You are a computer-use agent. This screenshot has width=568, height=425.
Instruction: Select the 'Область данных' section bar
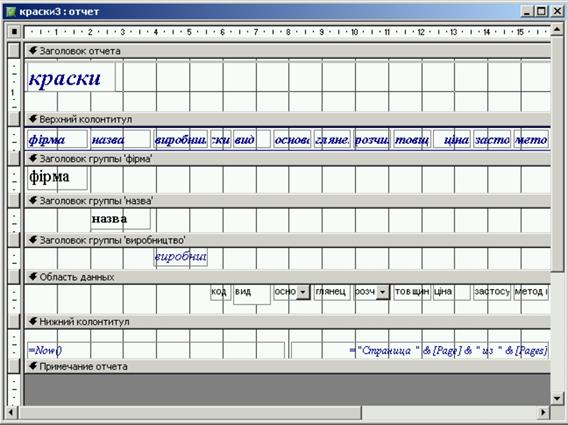[288, 277]
